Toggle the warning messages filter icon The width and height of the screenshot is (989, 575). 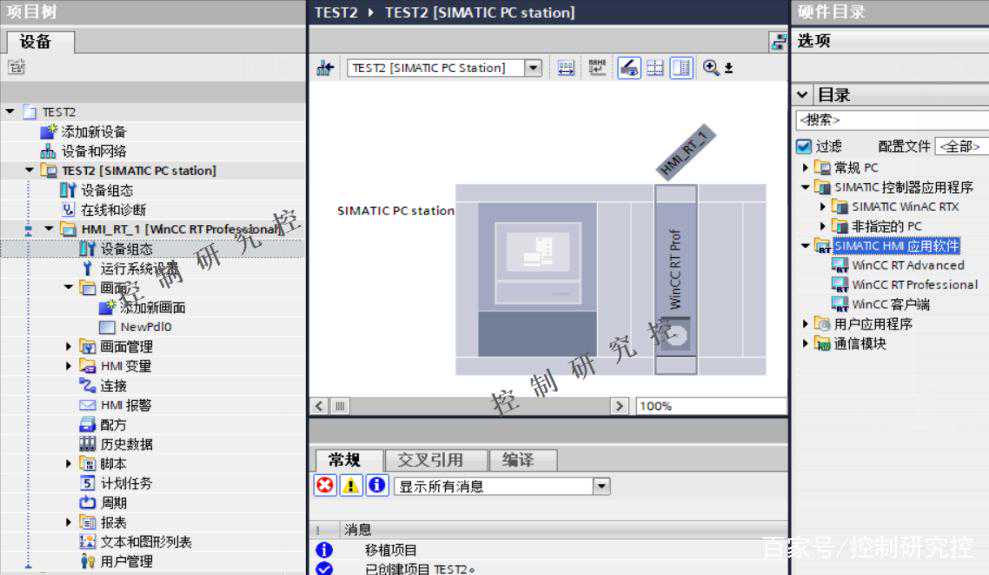tap(351, 486)
